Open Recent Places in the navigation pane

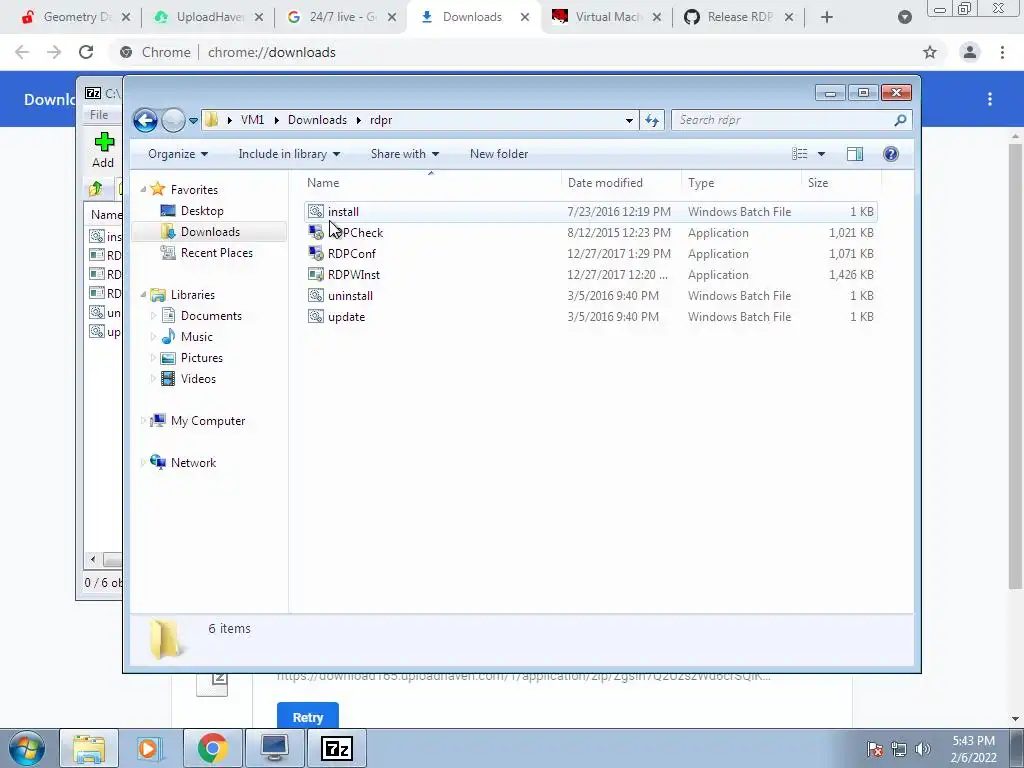(207, 253)
